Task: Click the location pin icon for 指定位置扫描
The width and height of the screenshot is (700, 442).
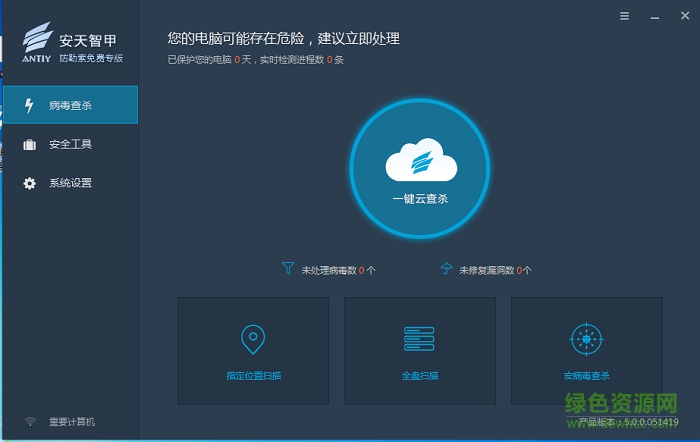Action: pyautogui.click(x=253, y=339)
